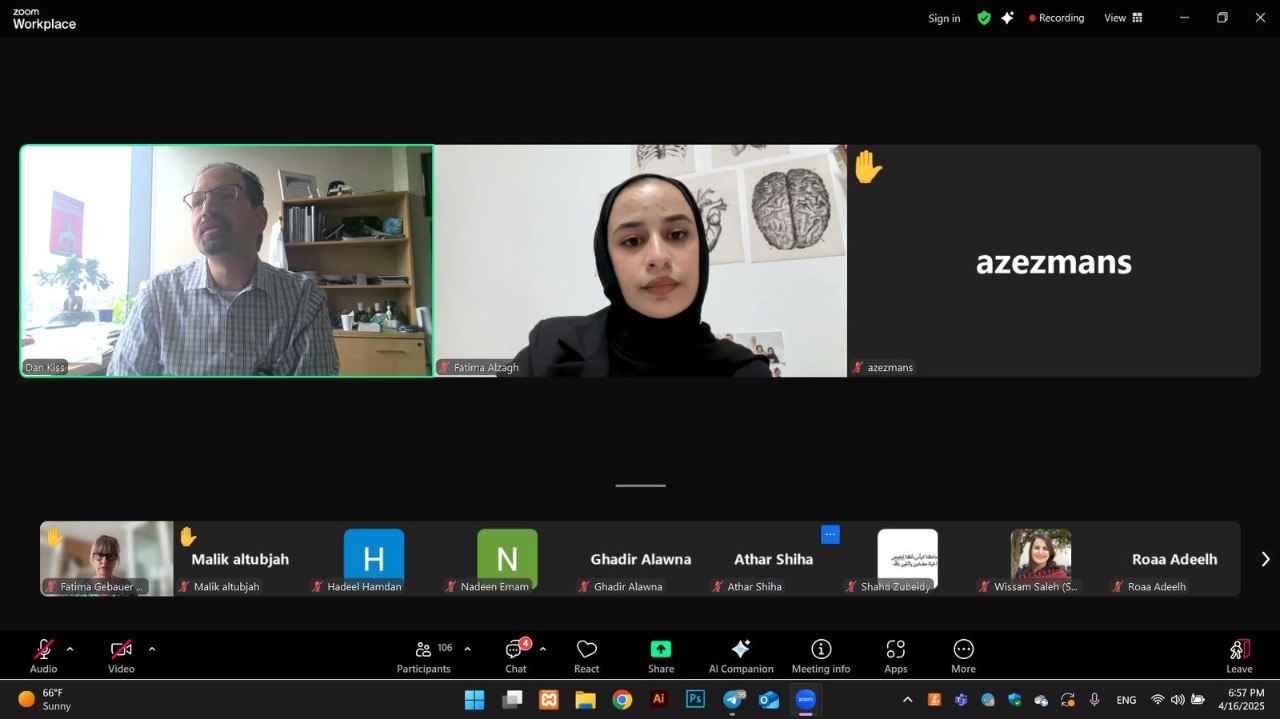The image size is (1280, 719).
Task: Expand the arrow next to Participants
Action: 467,649
